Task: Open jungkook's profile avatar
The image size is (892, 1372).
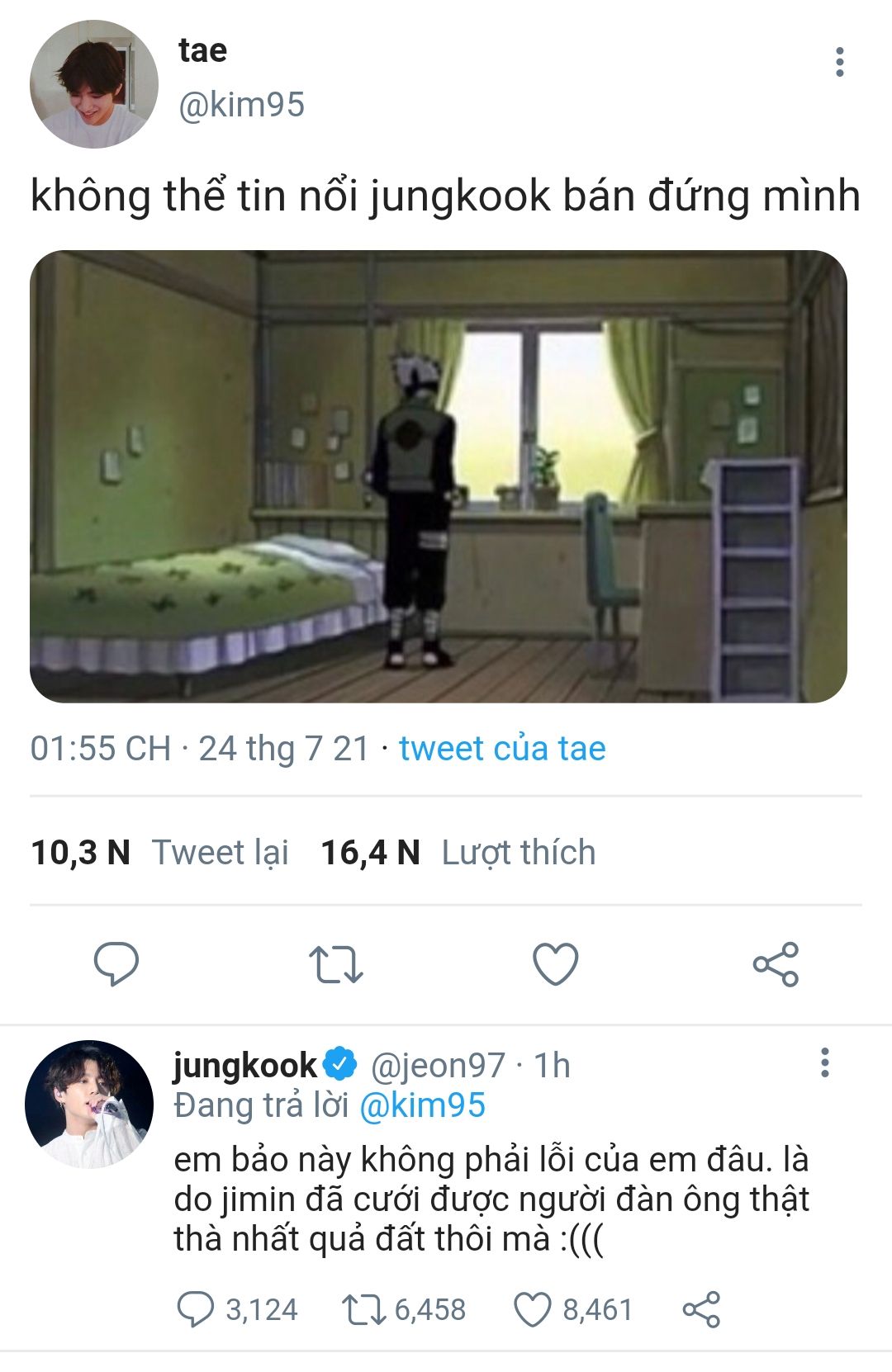Action: coord(89,1104)
